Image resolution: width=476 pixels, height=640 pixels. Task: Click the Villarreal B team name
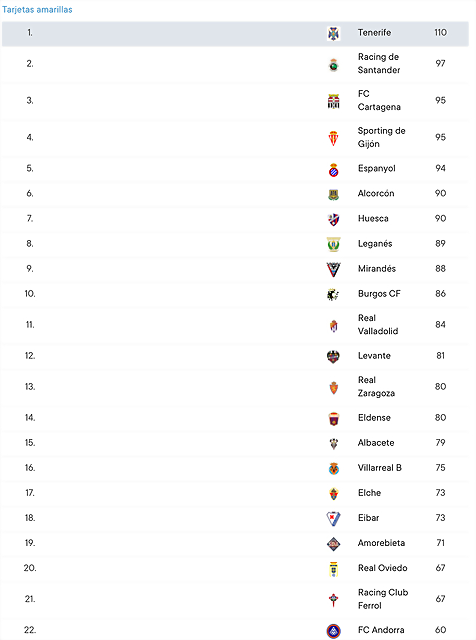coord(380,468)
